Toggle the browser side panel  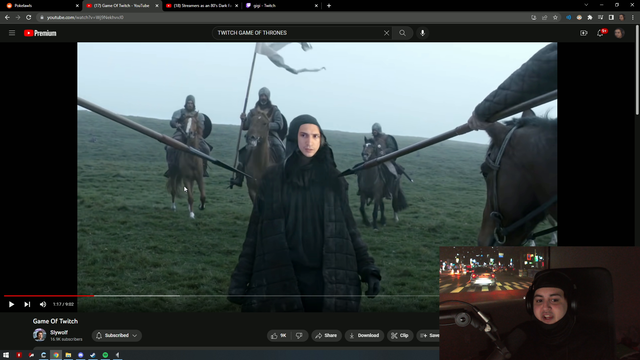click(611, 18)
